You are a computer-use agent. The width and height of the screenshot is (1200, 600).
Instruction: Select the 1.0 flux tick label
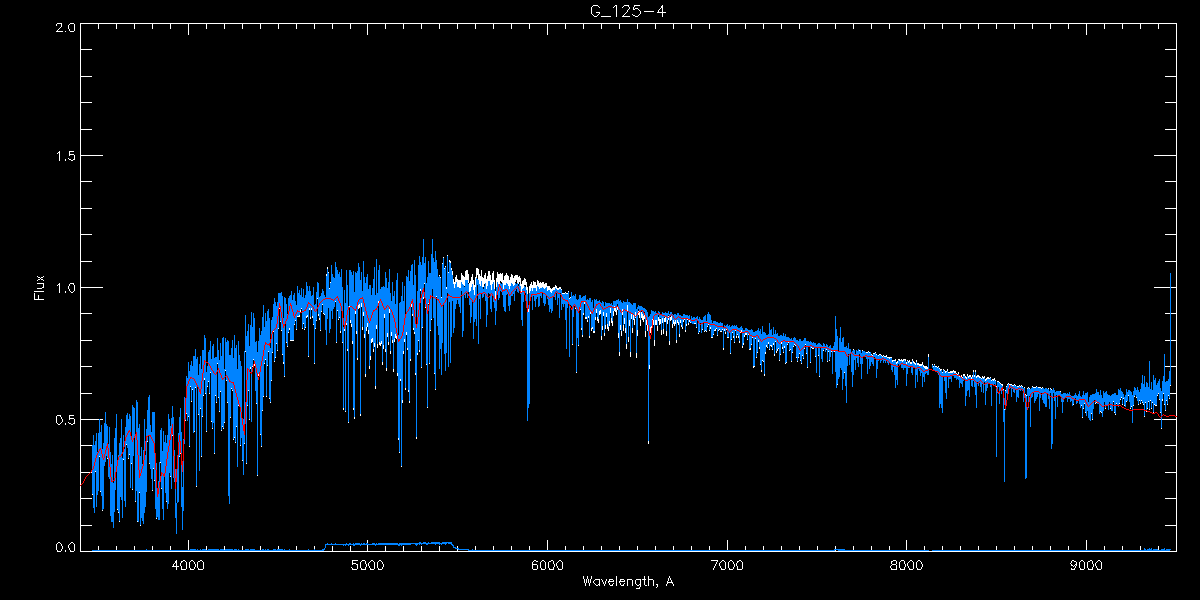coord(66,288)
